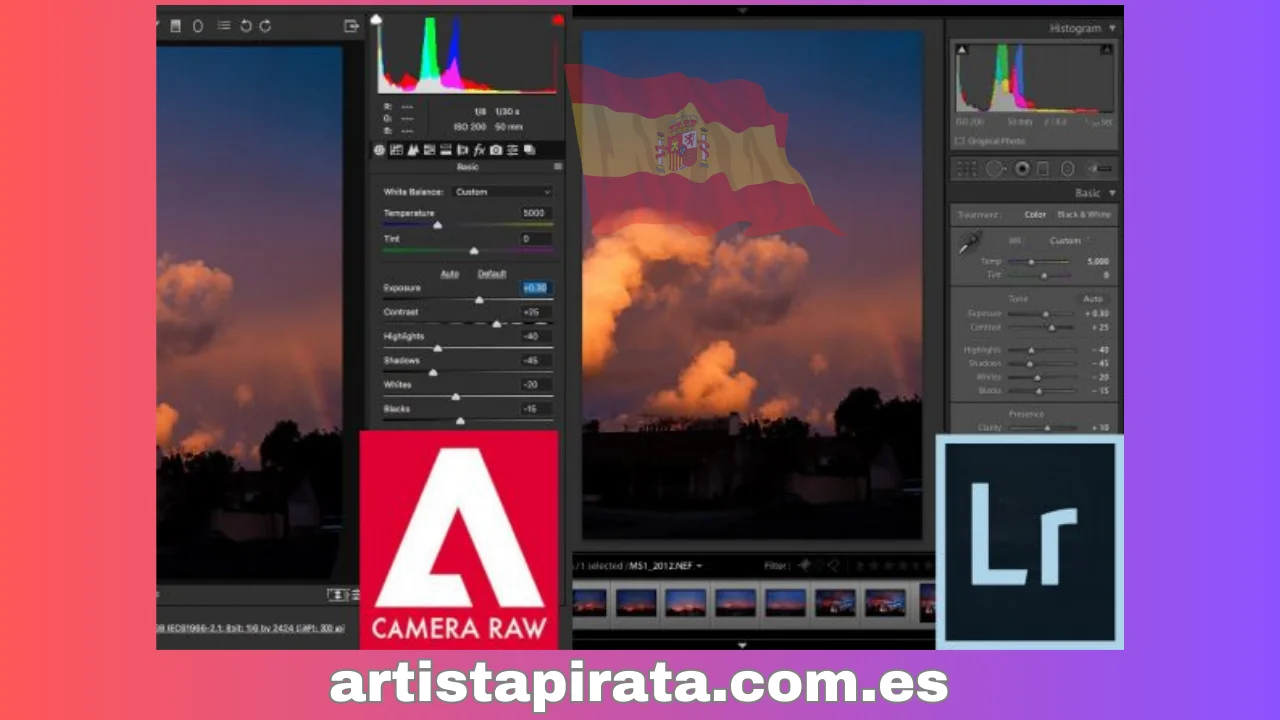
Task: Open the Tone Curve panel icon in Camera Raw
Action: (396, 150)
